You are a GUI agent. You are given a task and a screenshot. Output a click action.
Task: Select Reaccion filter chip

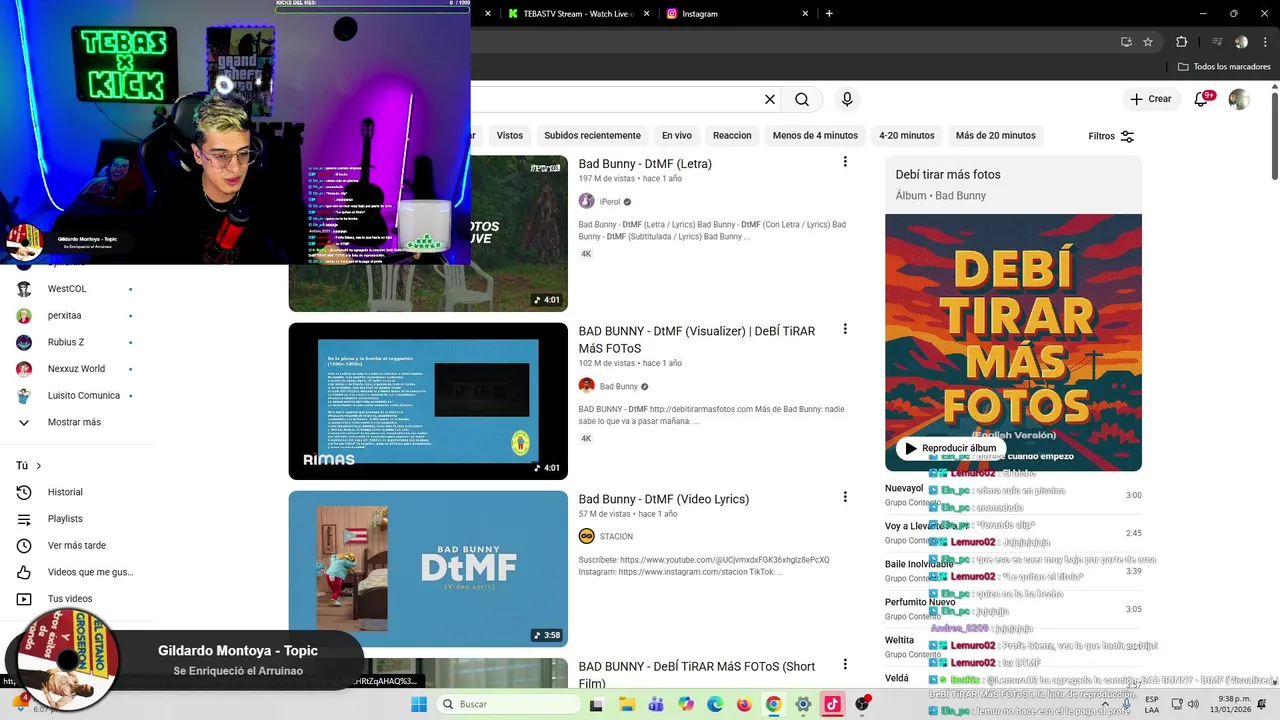coord(732,135)
